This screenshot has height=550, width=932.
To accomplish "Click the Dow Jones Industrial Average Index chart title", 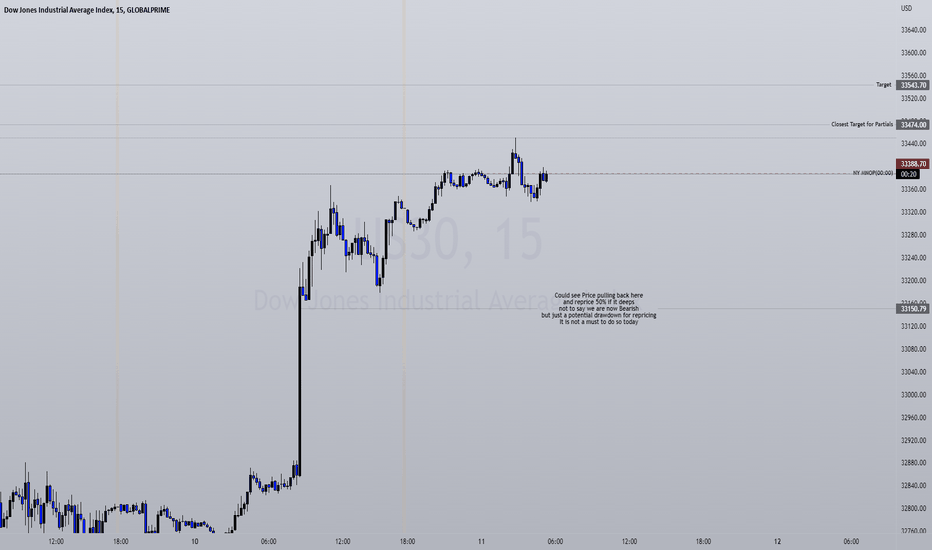I will pos(87,10).
